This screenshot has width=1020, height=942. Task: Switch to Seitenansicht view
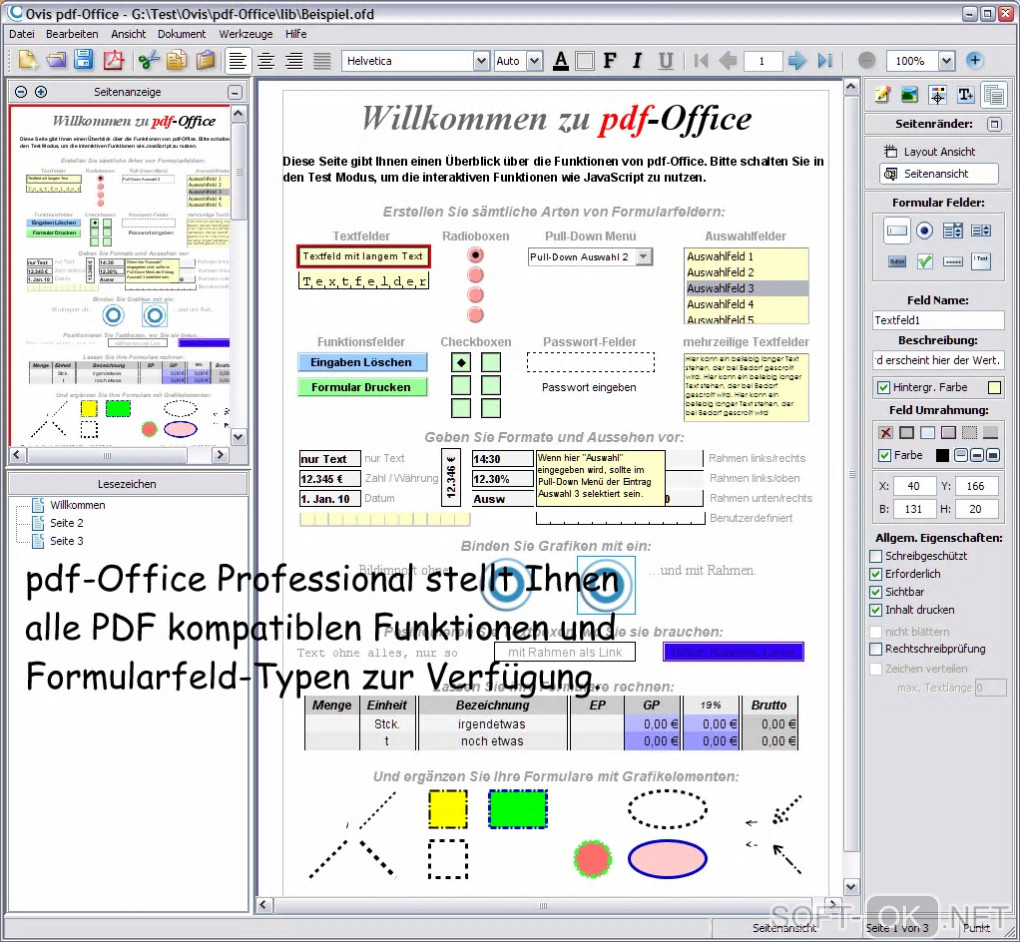coord(939,174)
